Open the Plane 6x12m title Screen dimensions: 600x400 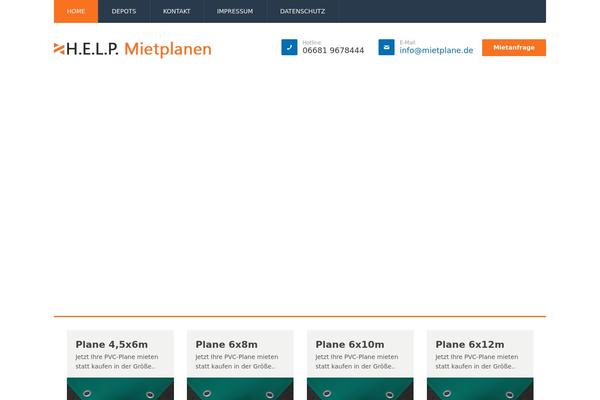click(470, 344)
